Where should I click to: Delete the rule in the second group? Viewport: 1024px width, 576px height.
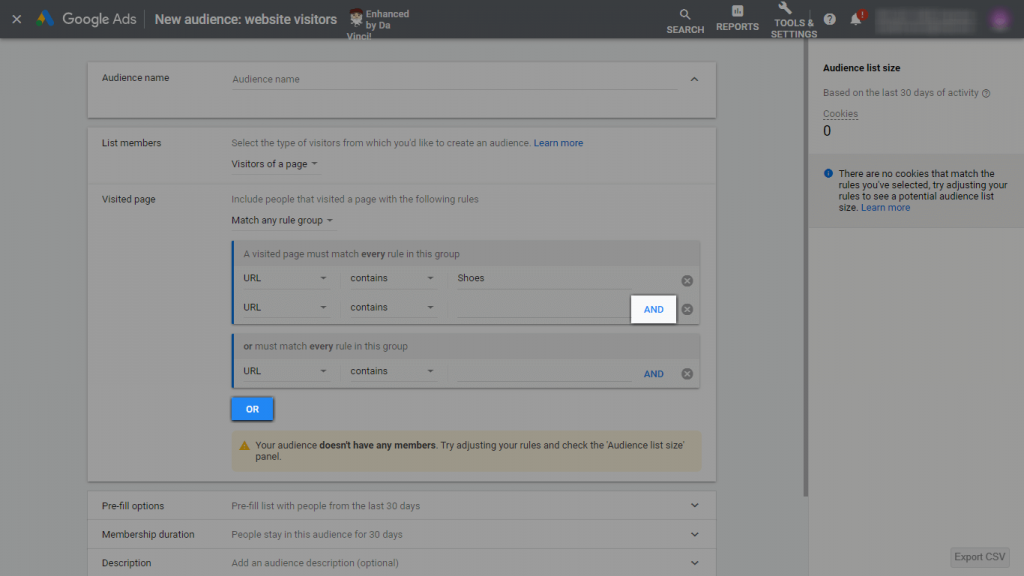687,374
